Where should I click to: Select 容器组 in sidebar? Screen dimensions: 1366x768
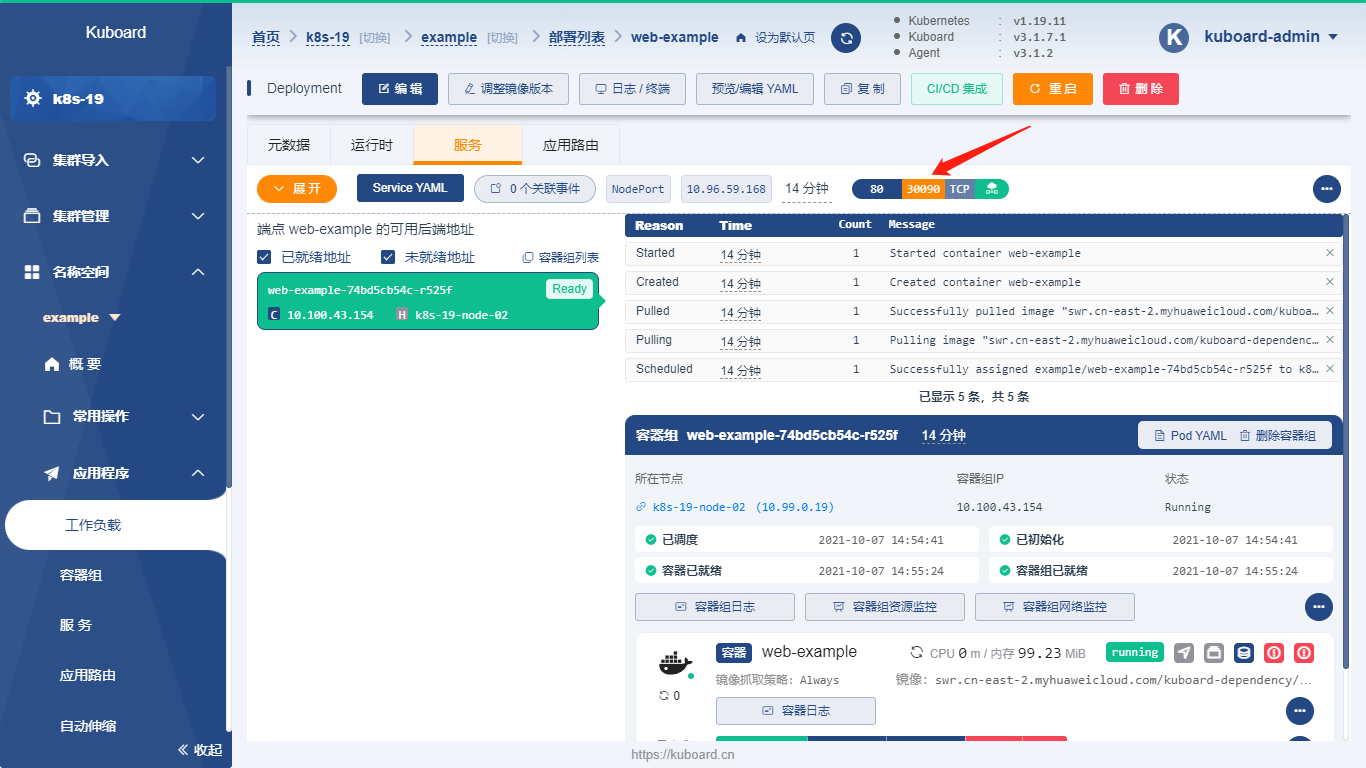81,575
